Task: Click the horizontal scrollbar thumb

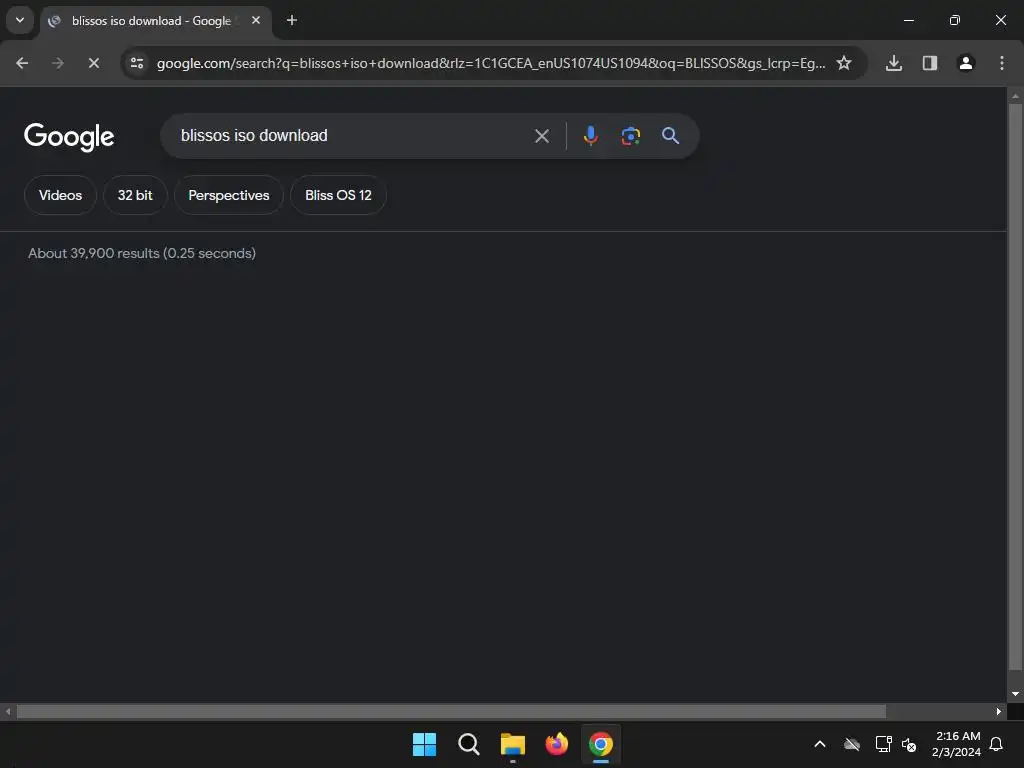Action: click(x=451, y=711)
